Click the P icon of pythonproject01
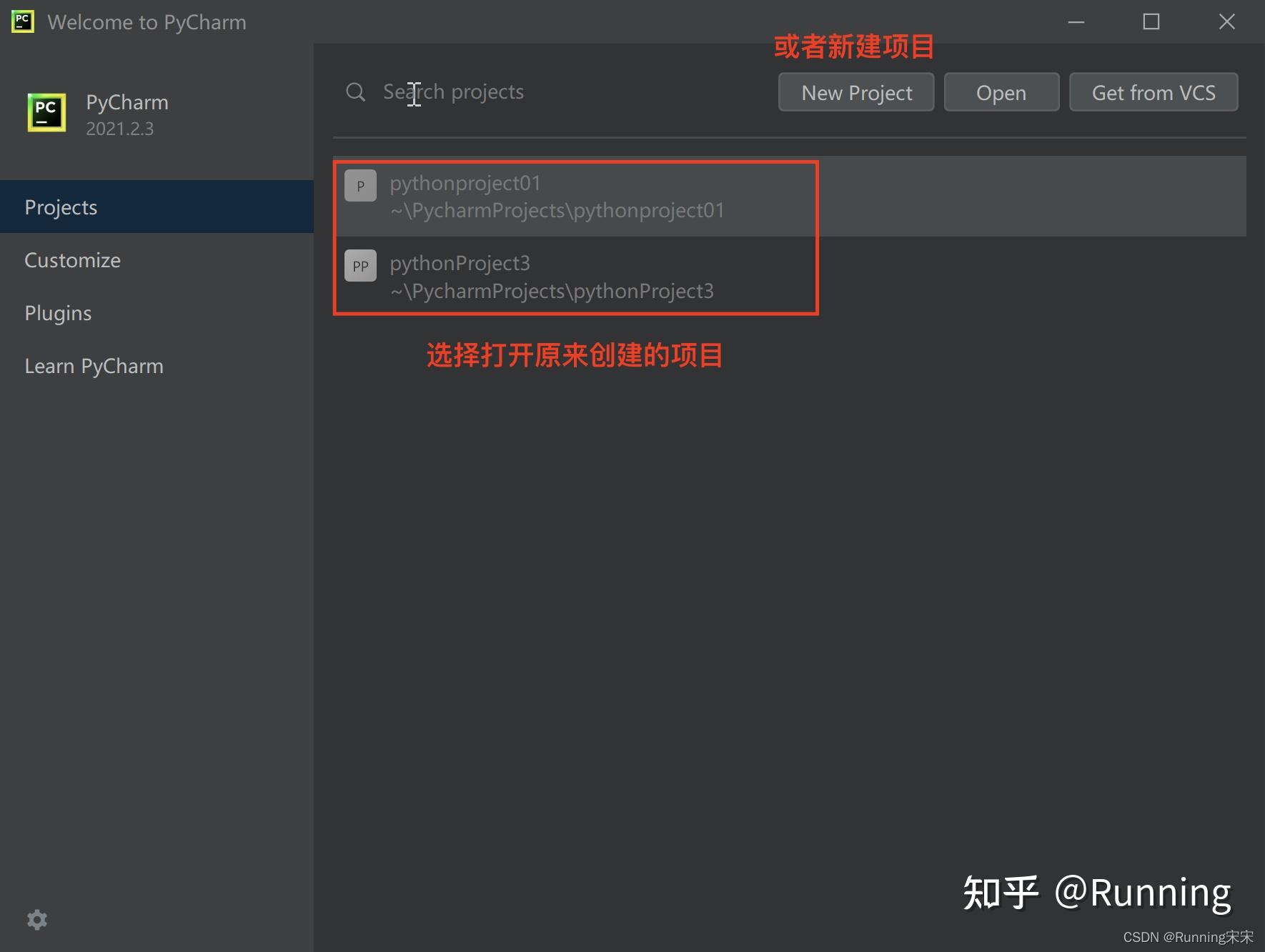 360,186
